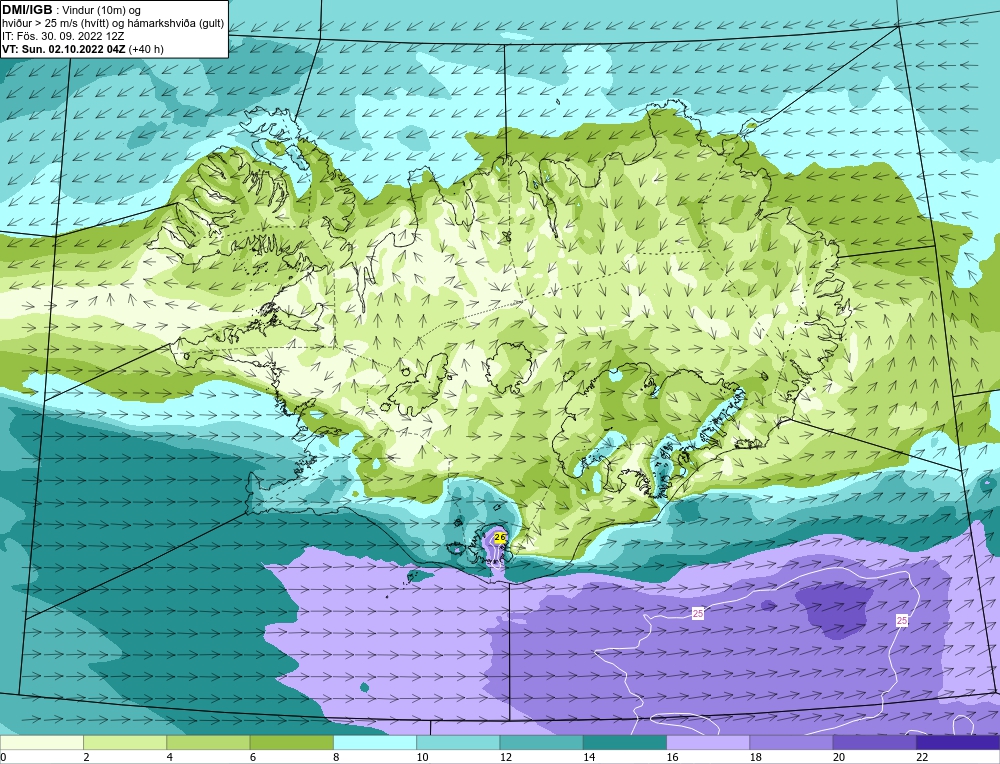The image size is (1000, 764).
Task: Select the "VT: Sun. 02.10.2022 04Z" valid time
Action: pyautogui.click(x=64, y=49)
